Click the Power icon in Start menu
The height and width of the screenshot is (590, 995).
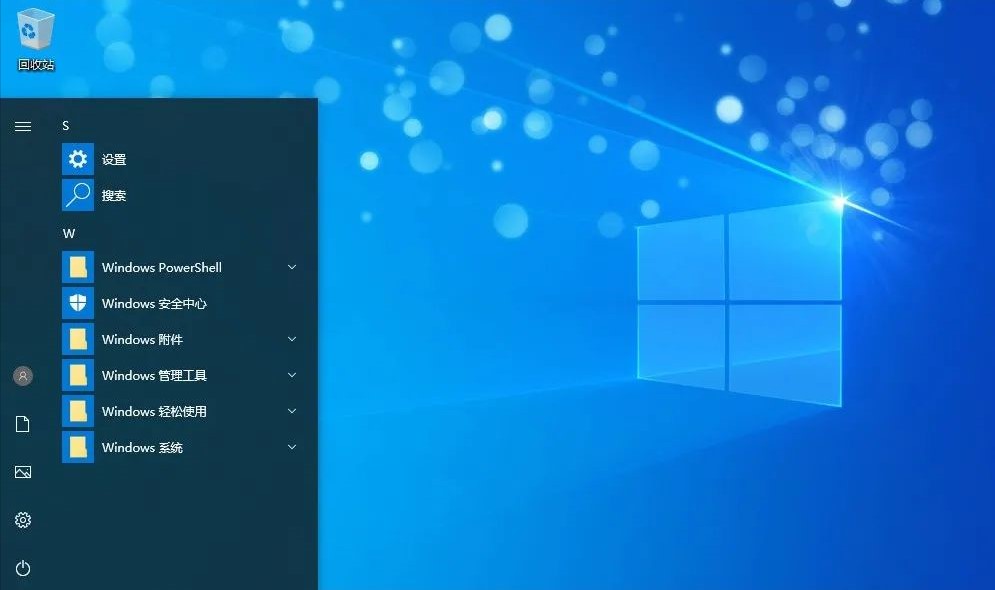tap(22, 568)
